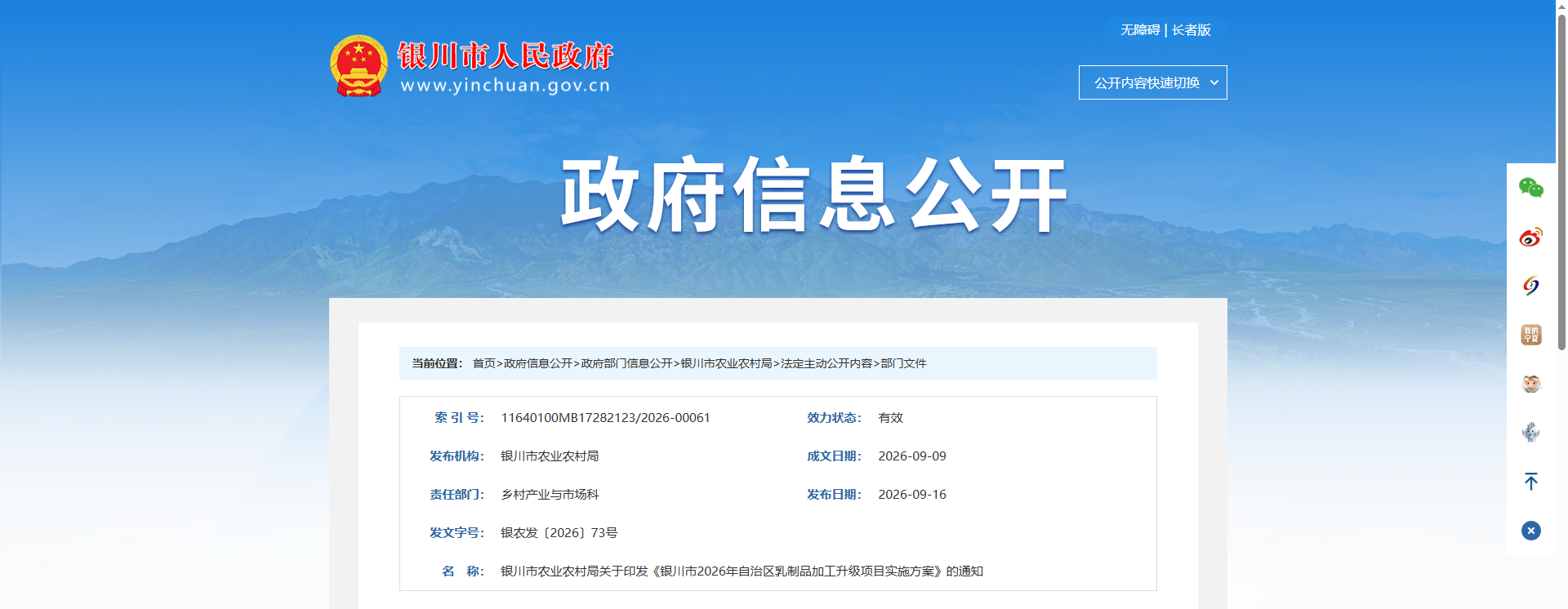Close the floating sidebar panel
This screenshot has height=609, width=1568.
click(1530, 531)
